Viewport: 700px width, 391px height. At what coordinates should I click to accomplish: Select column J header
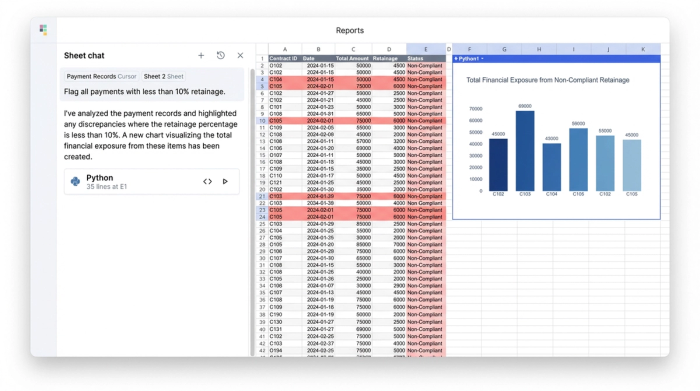click(608, 49)
